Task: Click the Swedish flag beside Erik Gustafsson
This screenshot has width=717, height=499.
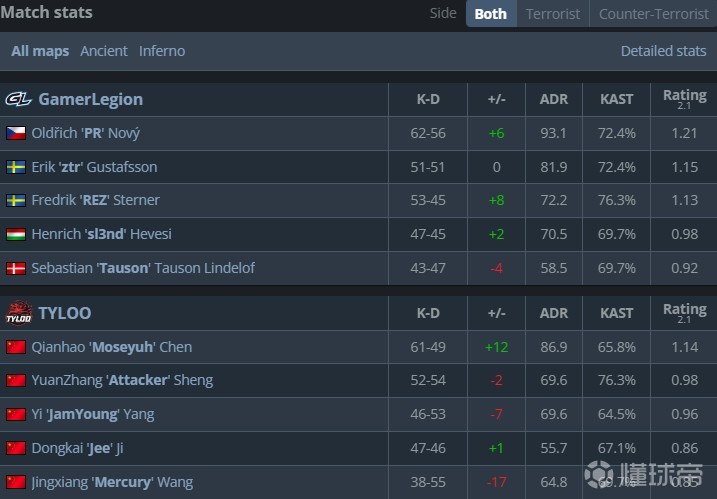Action: [16, 167]
